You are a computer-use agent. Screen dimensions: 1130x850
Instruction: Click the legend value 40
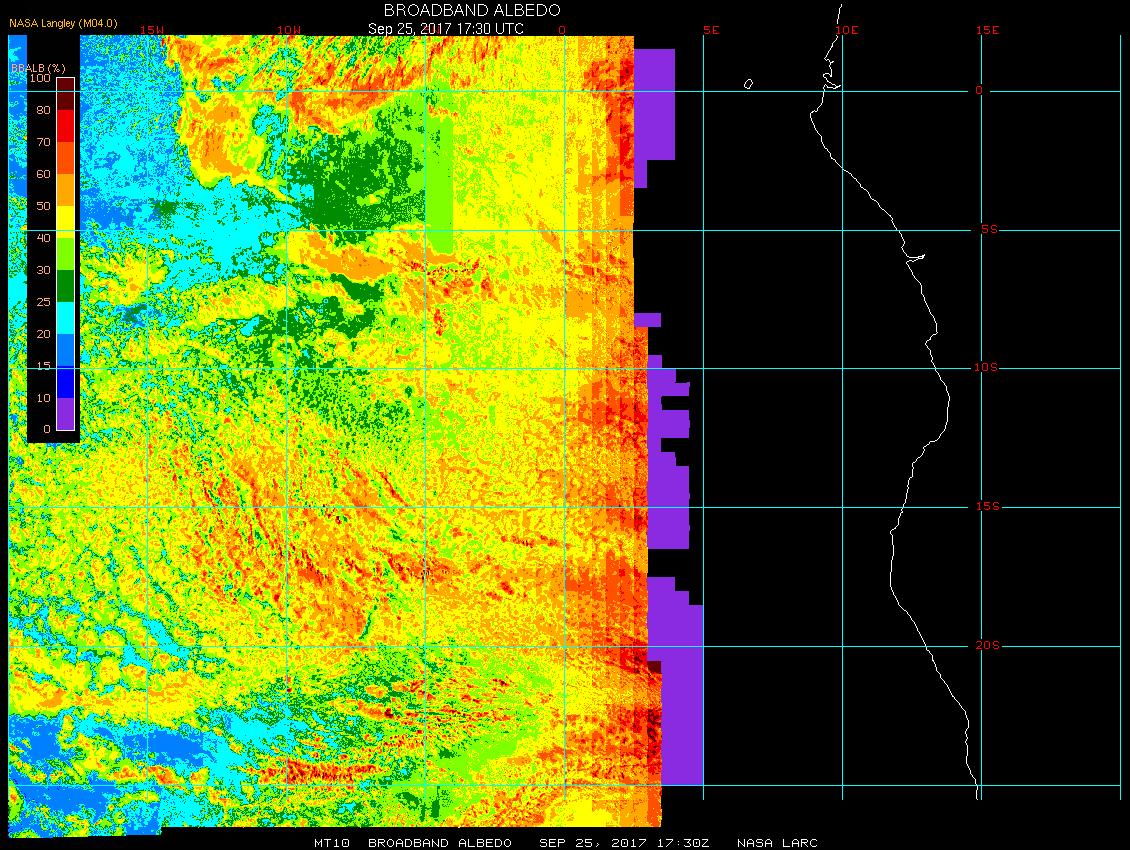pyautogui.click(x=43, y=238)
